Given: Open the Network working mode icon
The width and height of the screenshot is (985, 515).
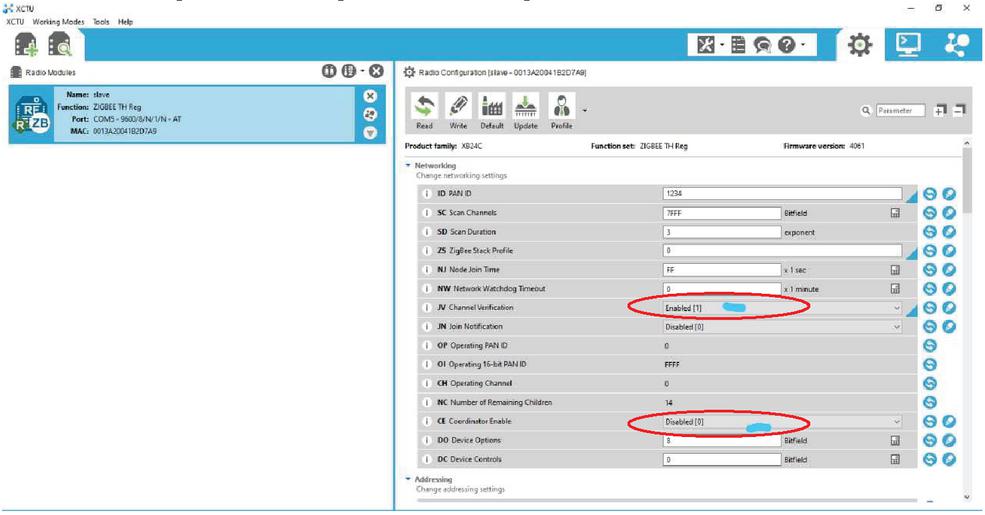Looking at the screenshot, I should 956,44.
